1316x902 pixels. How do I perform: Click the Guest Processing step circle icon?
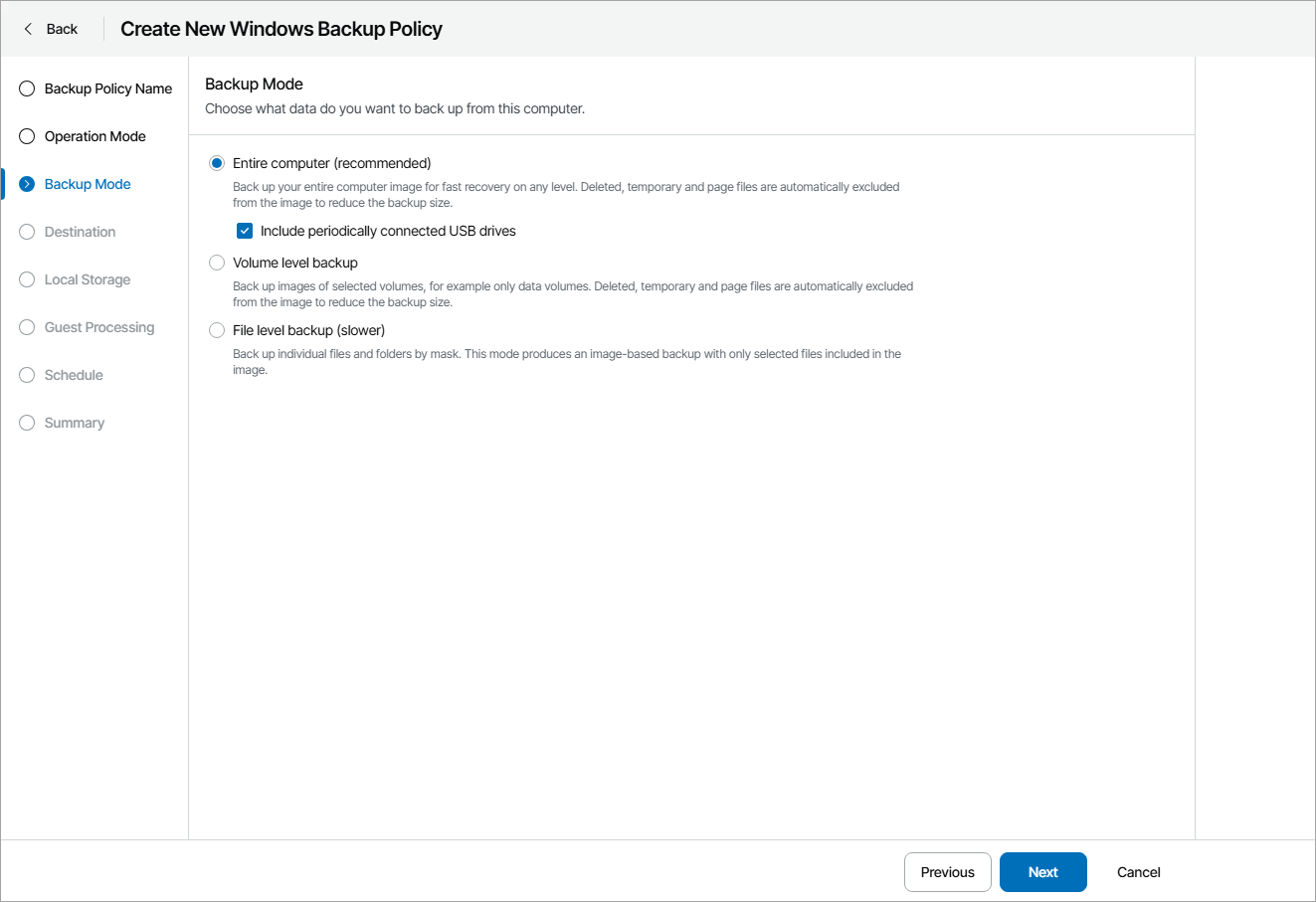pos(26,327)
